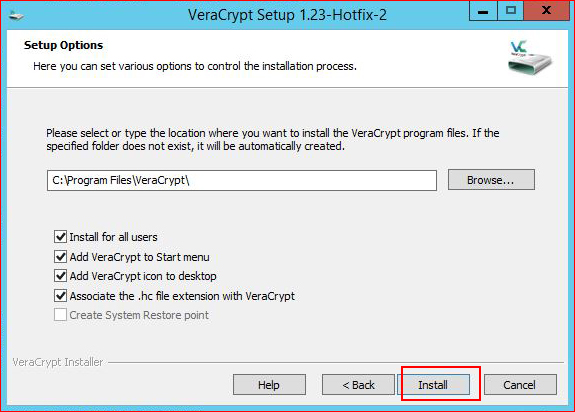This screenshot has height=412, width=575.
Task: Click the VeraCrypt Installer label text
Action: coord(58,362)
